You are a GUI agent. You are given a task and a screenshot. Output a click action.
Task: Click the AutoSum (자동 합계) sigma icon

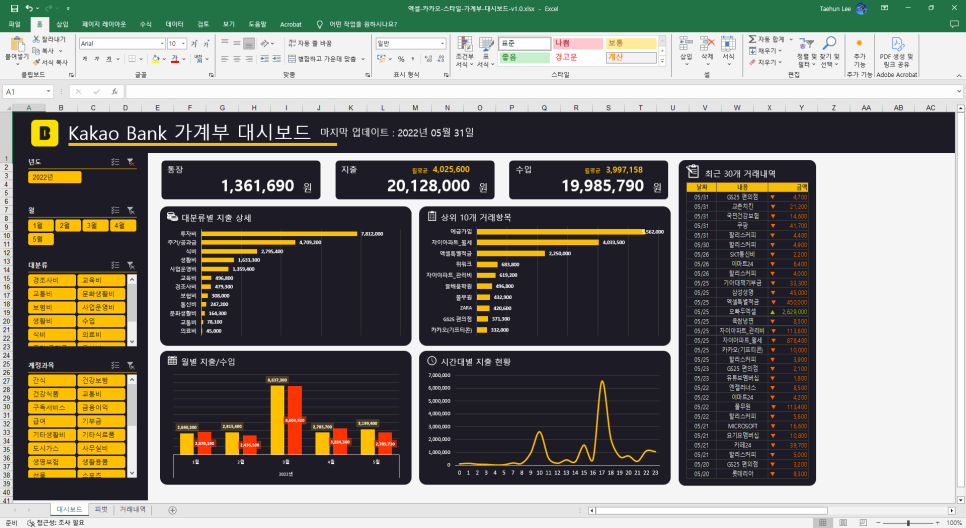[752, 39]
